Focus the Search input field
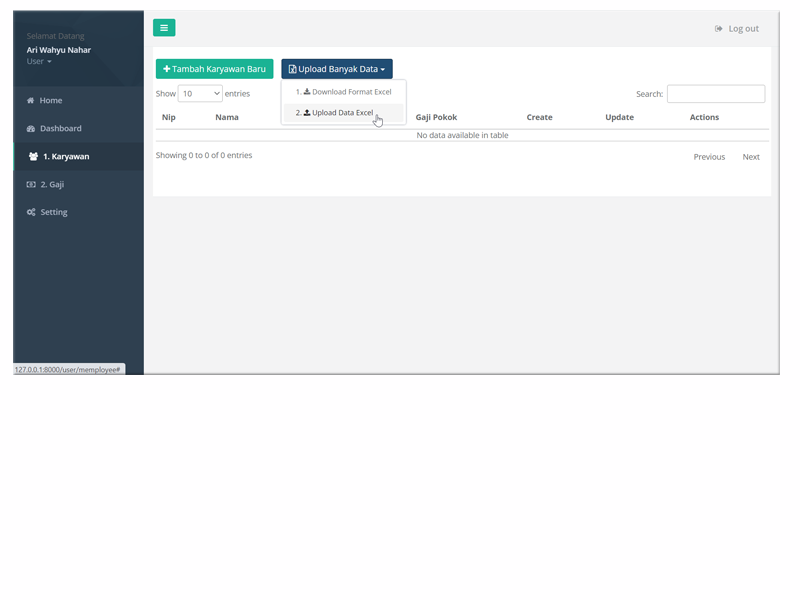The height and width of the screenshot is (600, 800). tap(715, 94)
